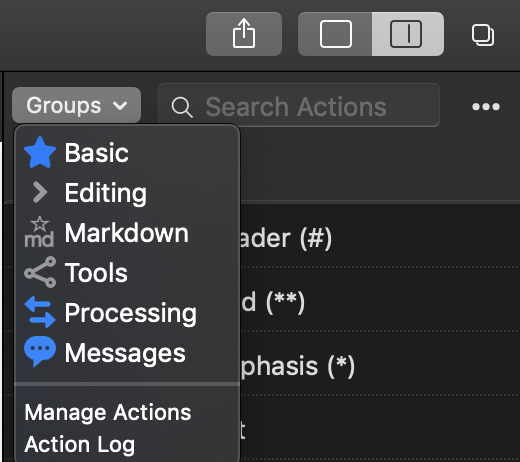Image resolution: width=520 pixels, height=462 pixels.
Task: Click the share icon in toolbar
Action: 244,34
